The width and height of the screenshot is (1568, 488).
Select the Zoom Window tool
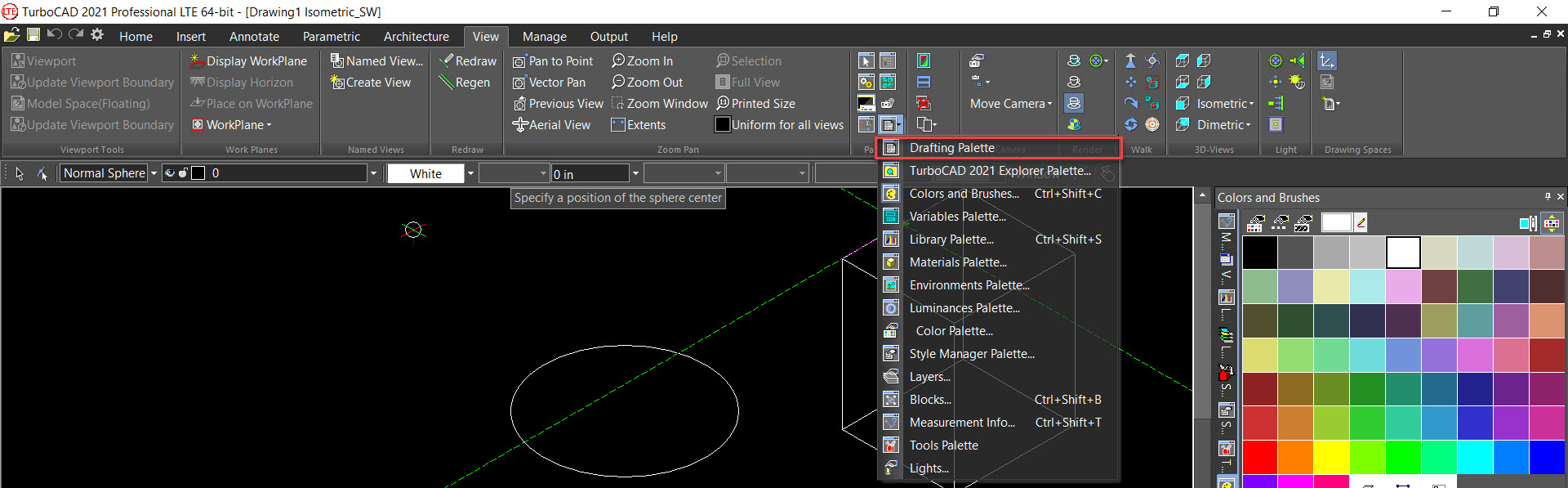659,103
